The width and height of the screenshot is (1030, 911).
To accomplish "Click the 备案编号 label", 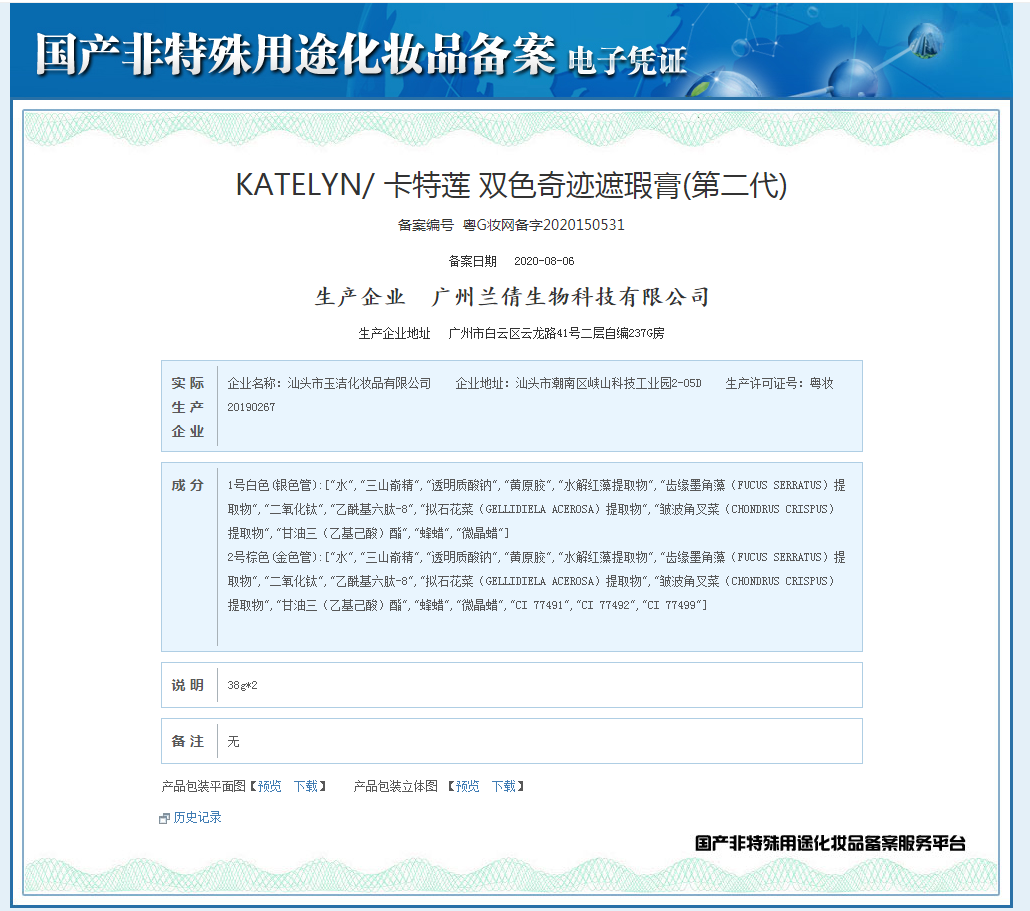I will pyautogui.click(x=426, y=225).
